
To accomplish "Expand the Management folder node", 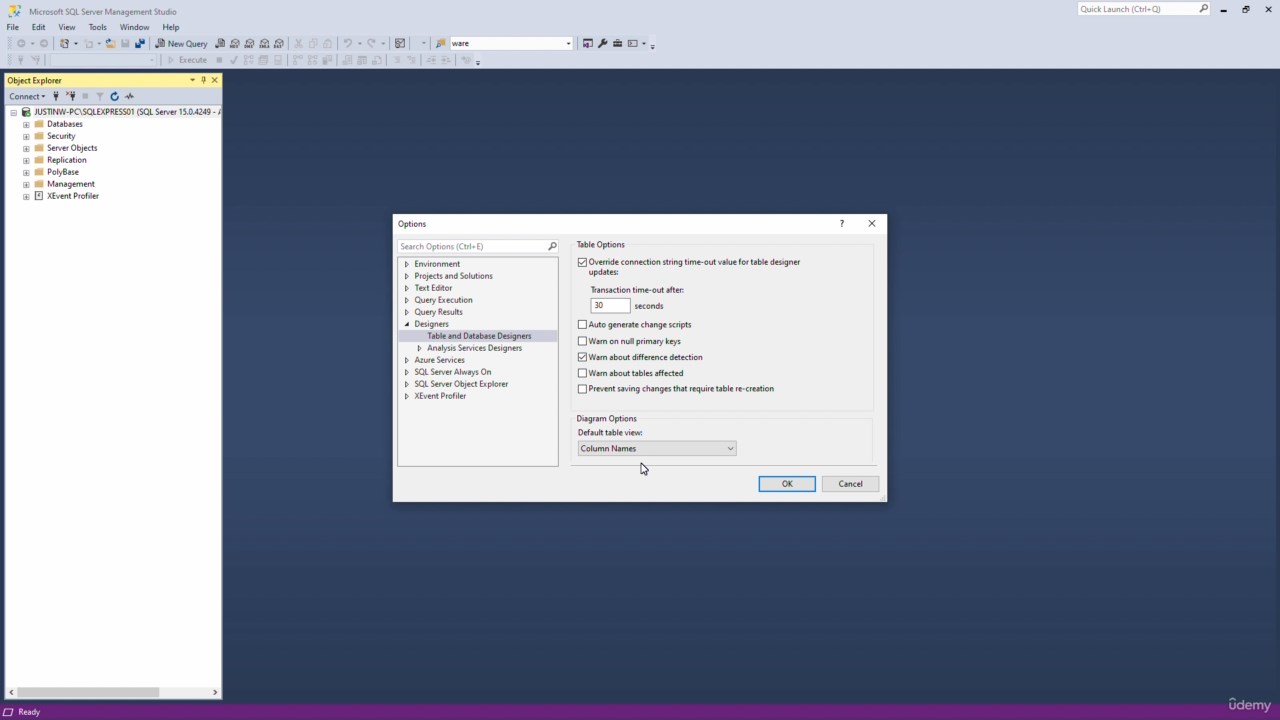I will pos(26,184).
